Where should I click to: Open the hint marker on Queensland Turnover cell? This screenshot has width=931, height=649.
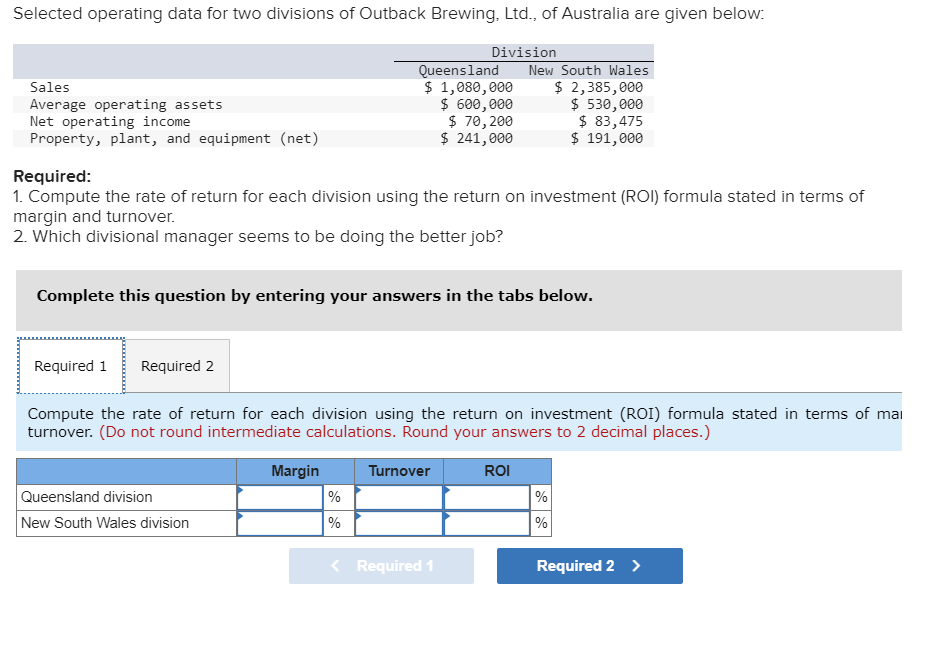click(356, 490)
